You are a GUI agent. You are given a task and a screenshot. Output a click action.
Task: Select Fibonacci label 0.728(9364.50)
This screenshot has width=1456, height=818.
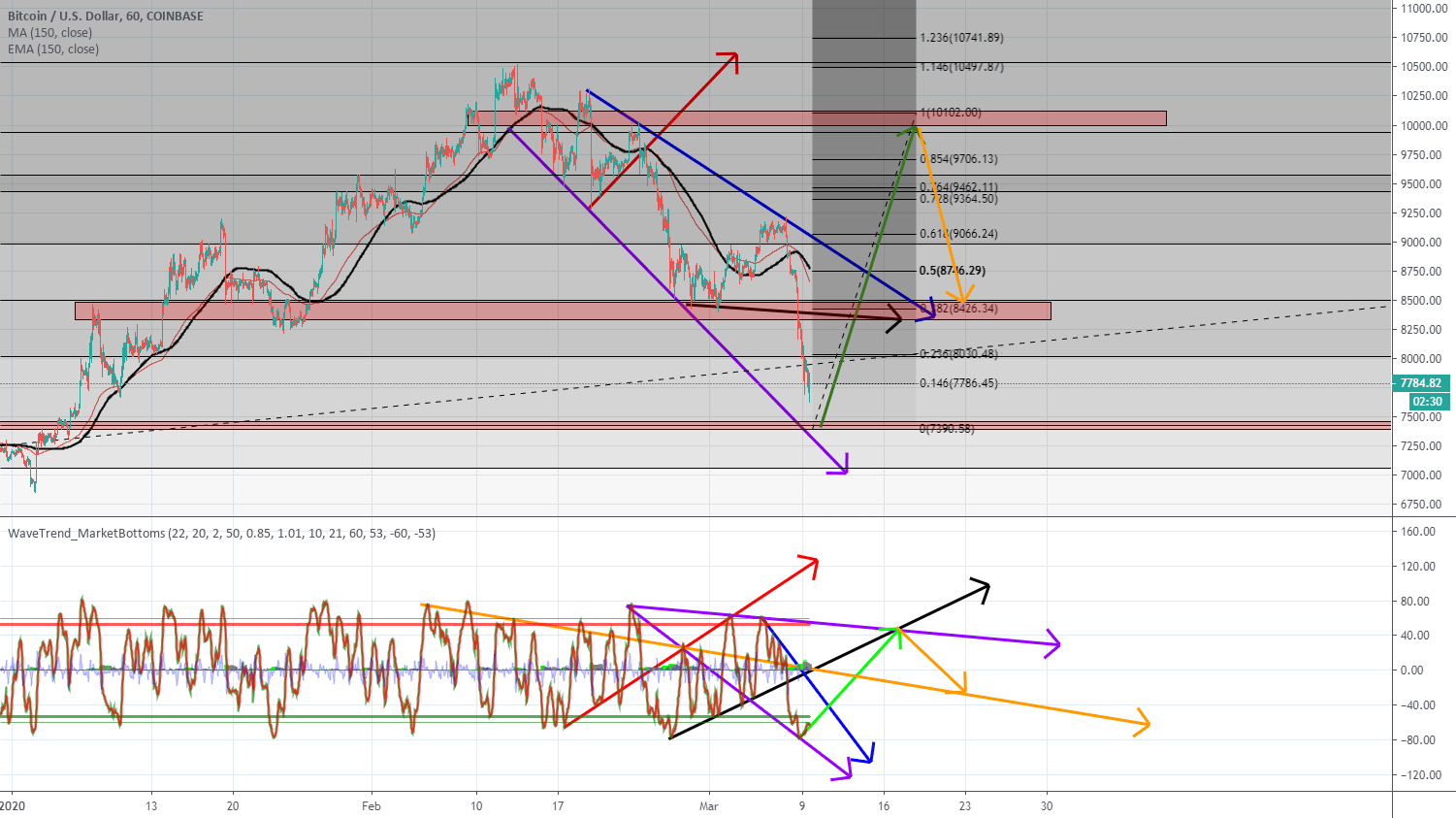pos(958,199)
